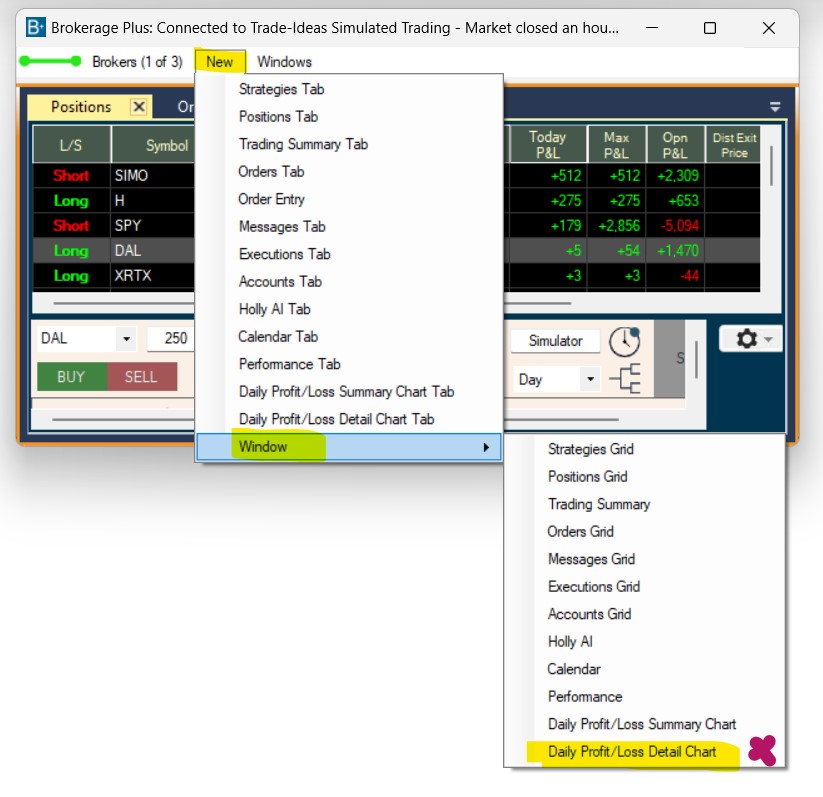Click the Window submenu arrow
The width and height of the screenshot is (823, 797).
(x=487, y=447)
